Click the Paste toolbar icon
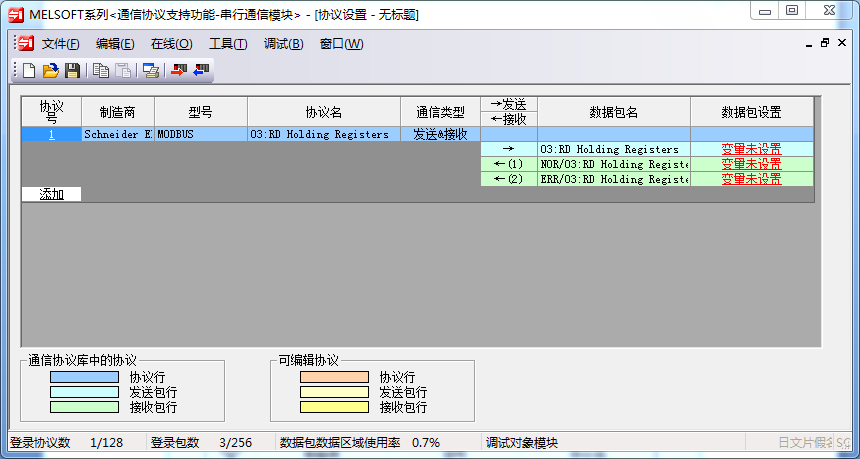The height and width of the screenshot is (459, 860). click(122, 71)
